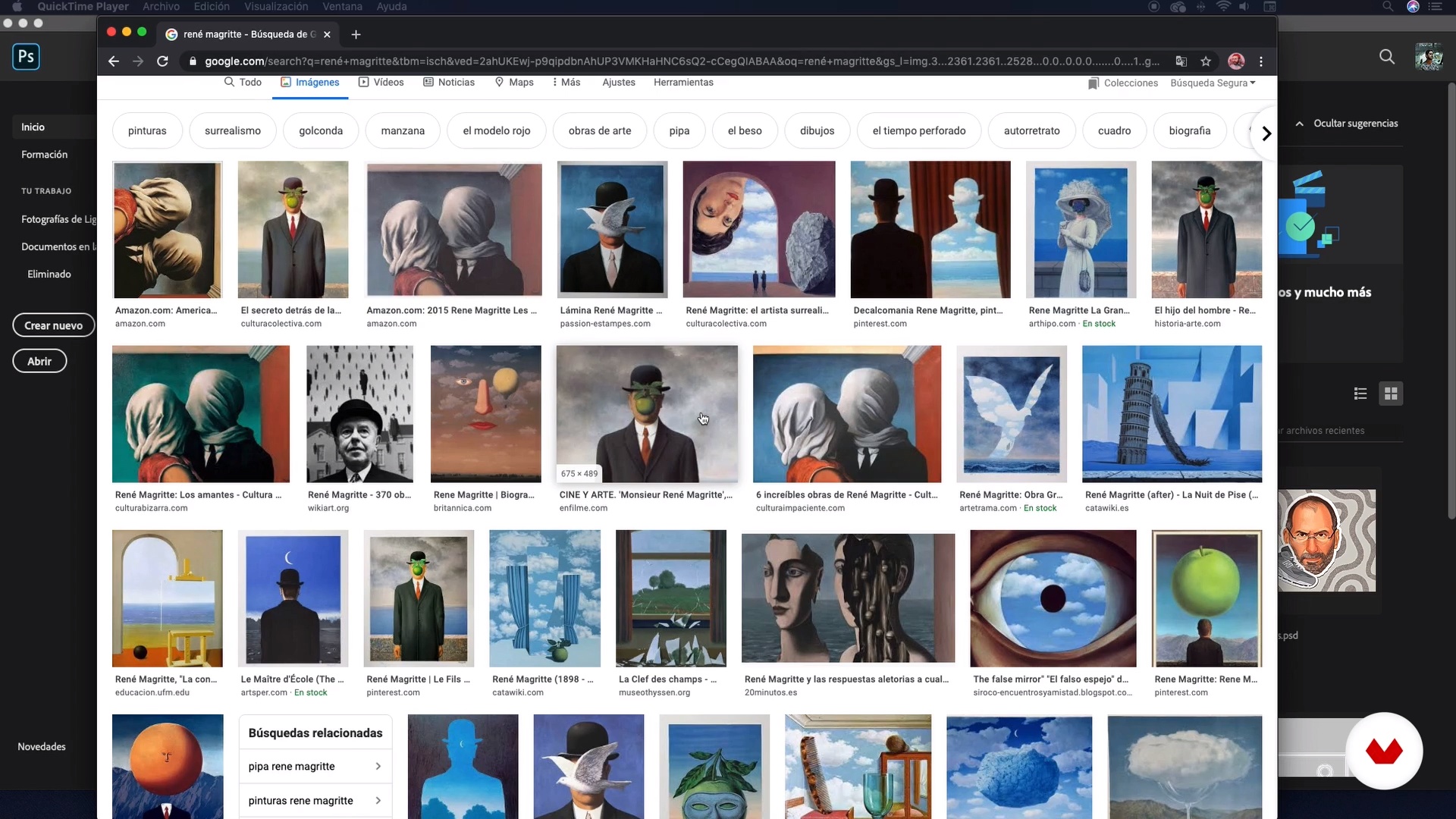Click the Photoshop home search magnifier
This screenshot has height=819, width=1456.
point(1387,57)
